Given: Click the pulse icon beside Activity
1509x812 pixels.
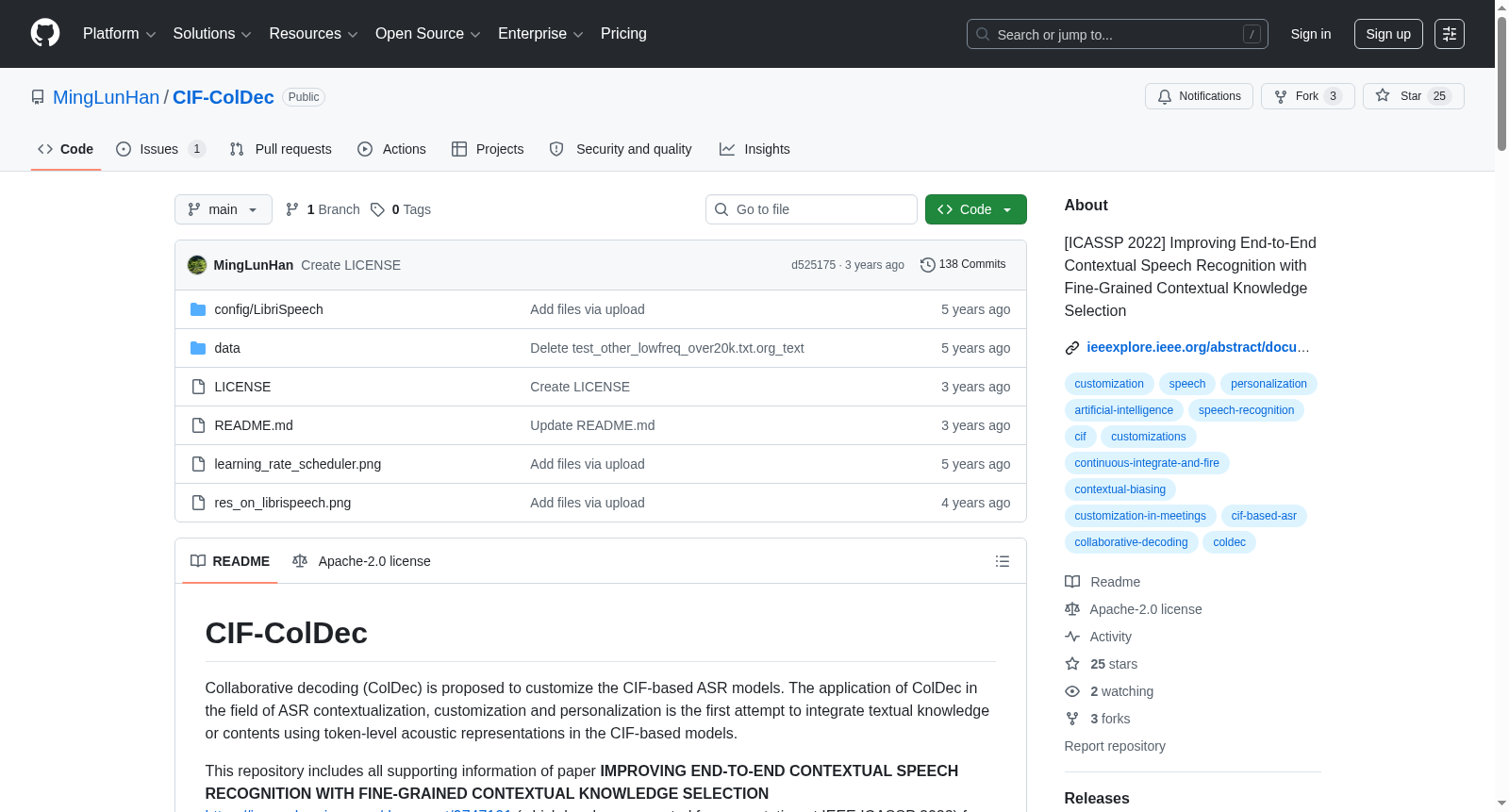Looking at the screenshot, I should point(1072,637).
